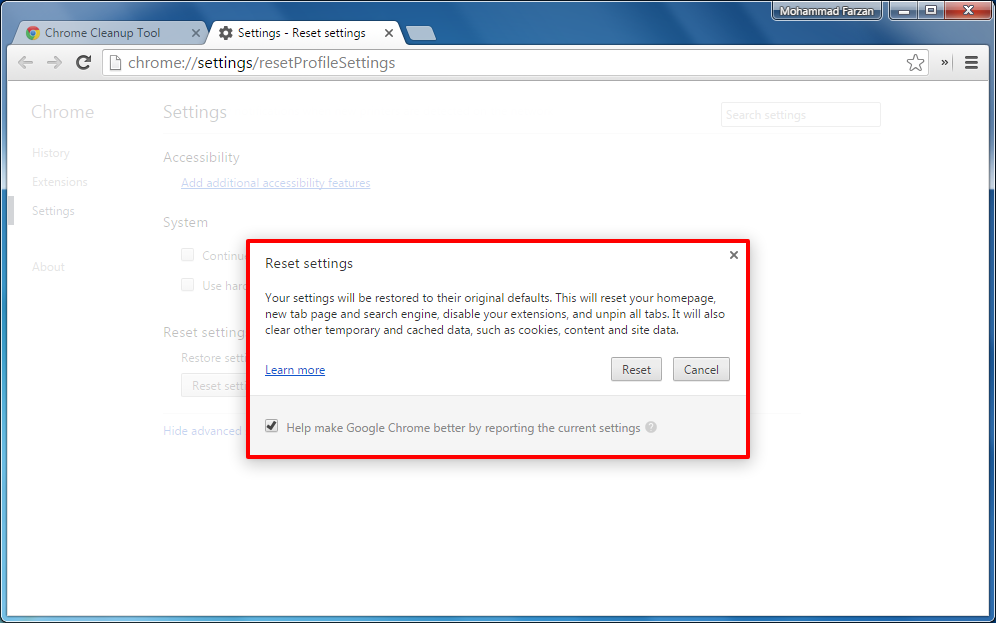The width and height of the screenshot is (996, 623).
Task: Select the Settings - Reset settings tab
Action: [307, 32]
